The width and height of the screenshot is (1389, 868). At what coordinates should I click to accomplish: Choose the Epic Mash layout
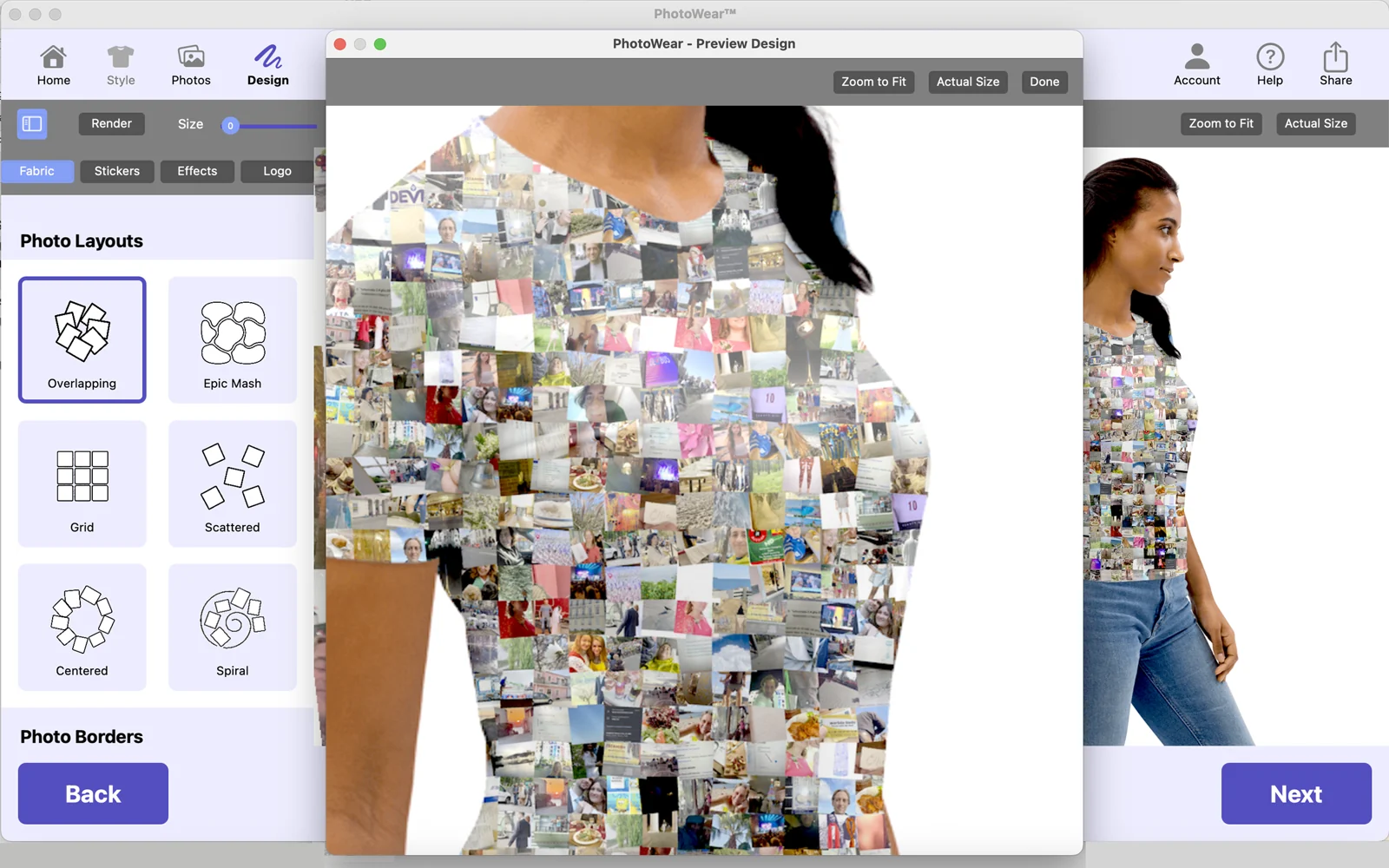pos(233,340)
